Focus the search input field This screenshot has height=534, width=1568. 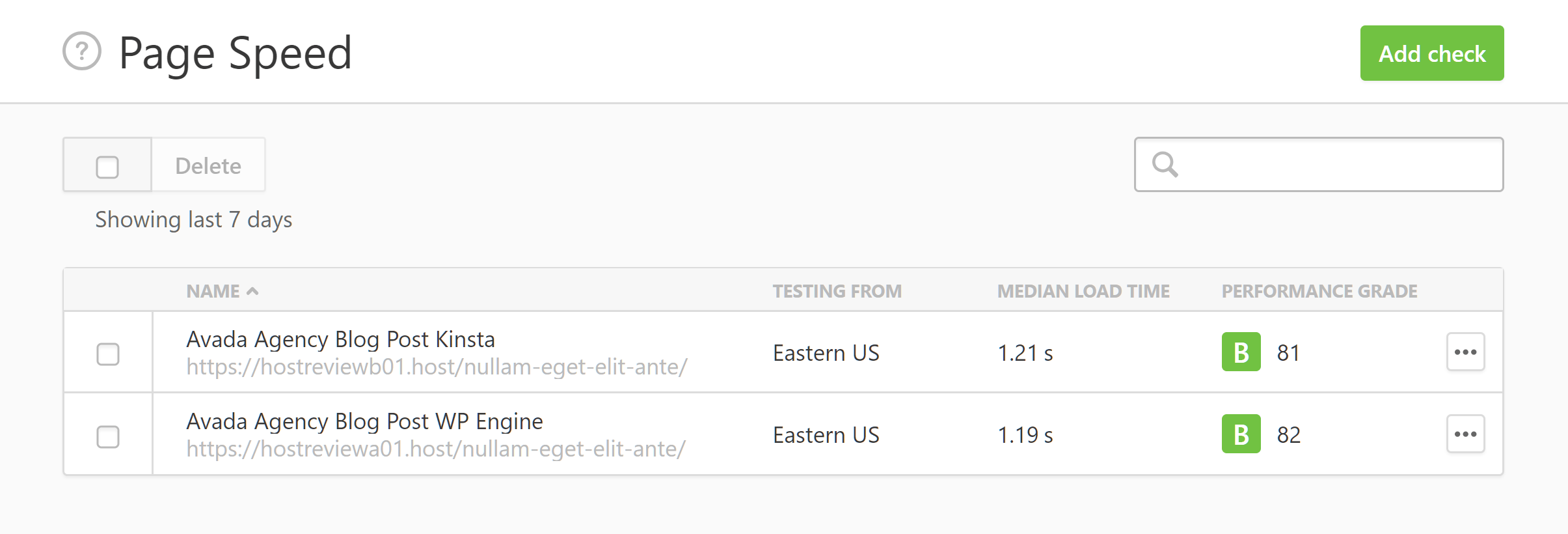click(1319, 164)
